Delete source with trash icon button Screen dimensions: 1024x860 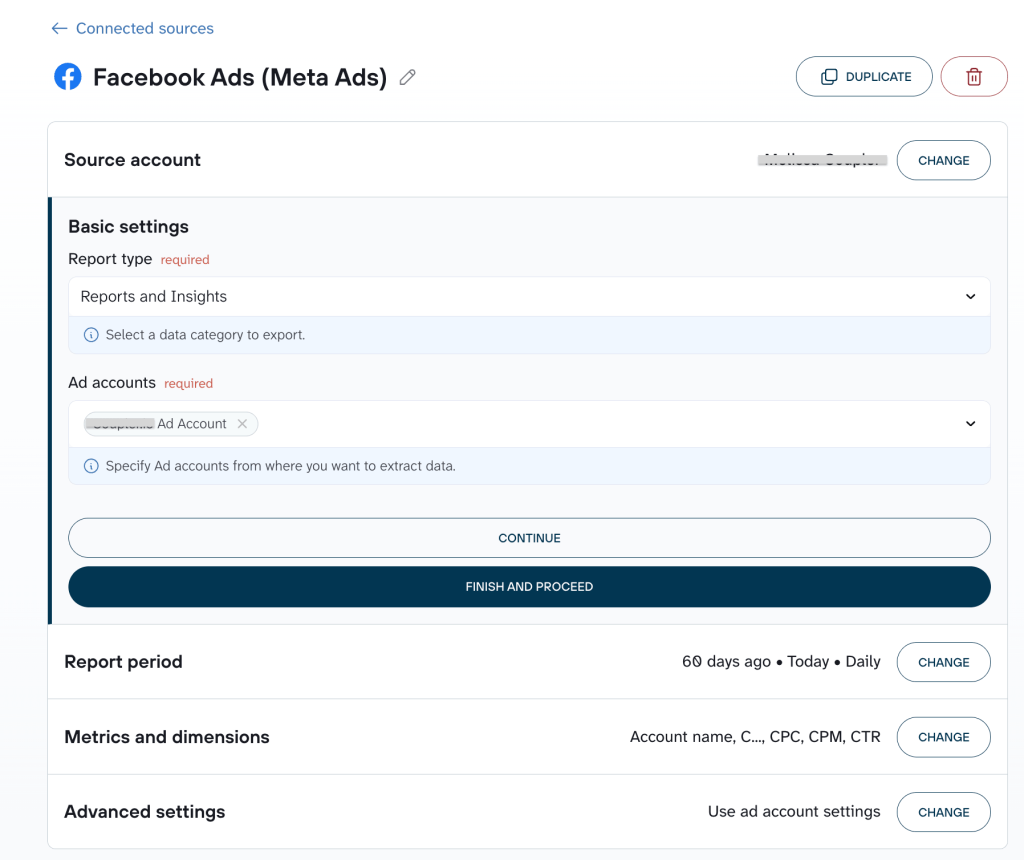pyautogui.click(x=974, y=76)
